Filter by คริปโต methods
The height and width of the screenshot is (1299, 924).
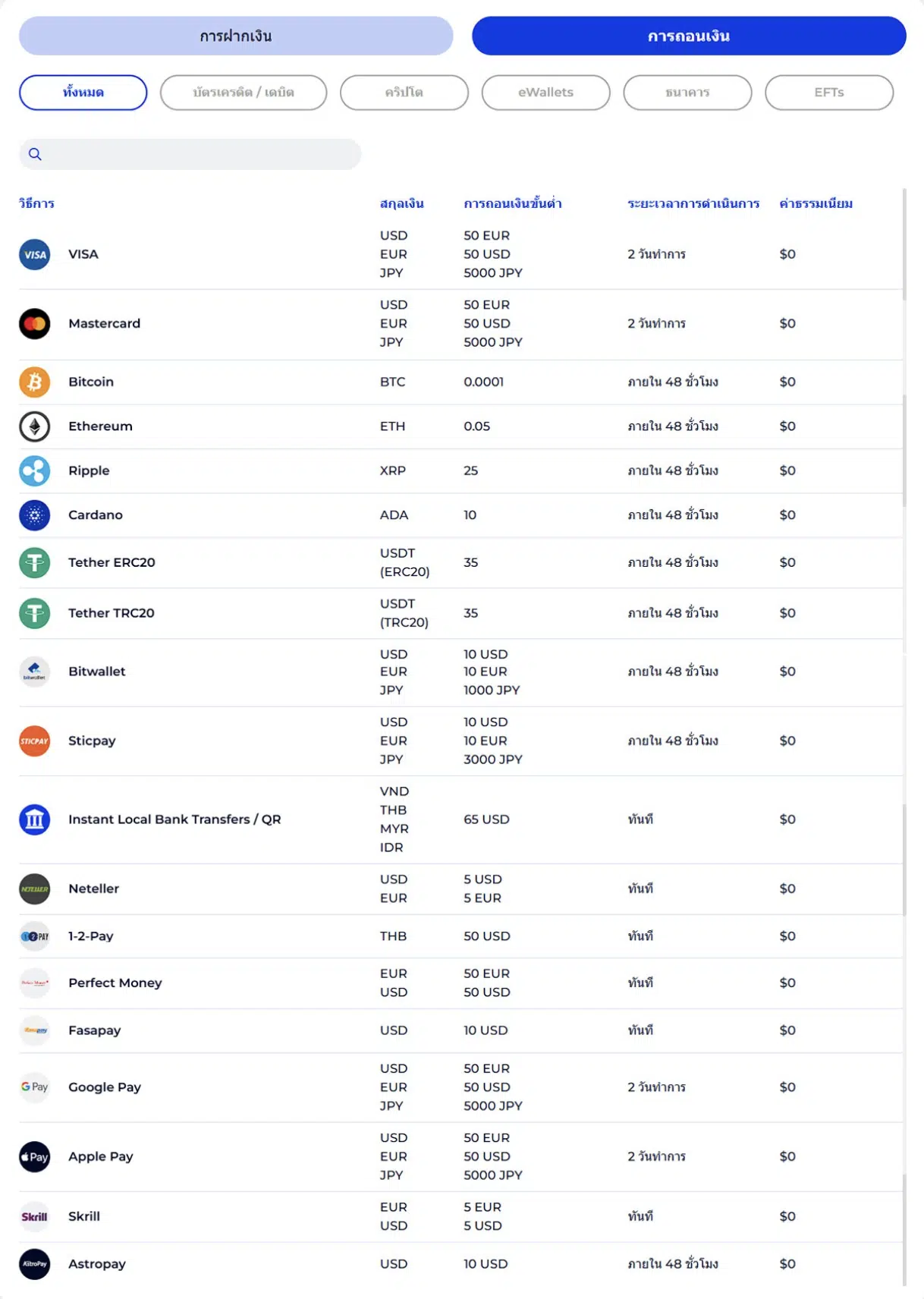(404, 93)
